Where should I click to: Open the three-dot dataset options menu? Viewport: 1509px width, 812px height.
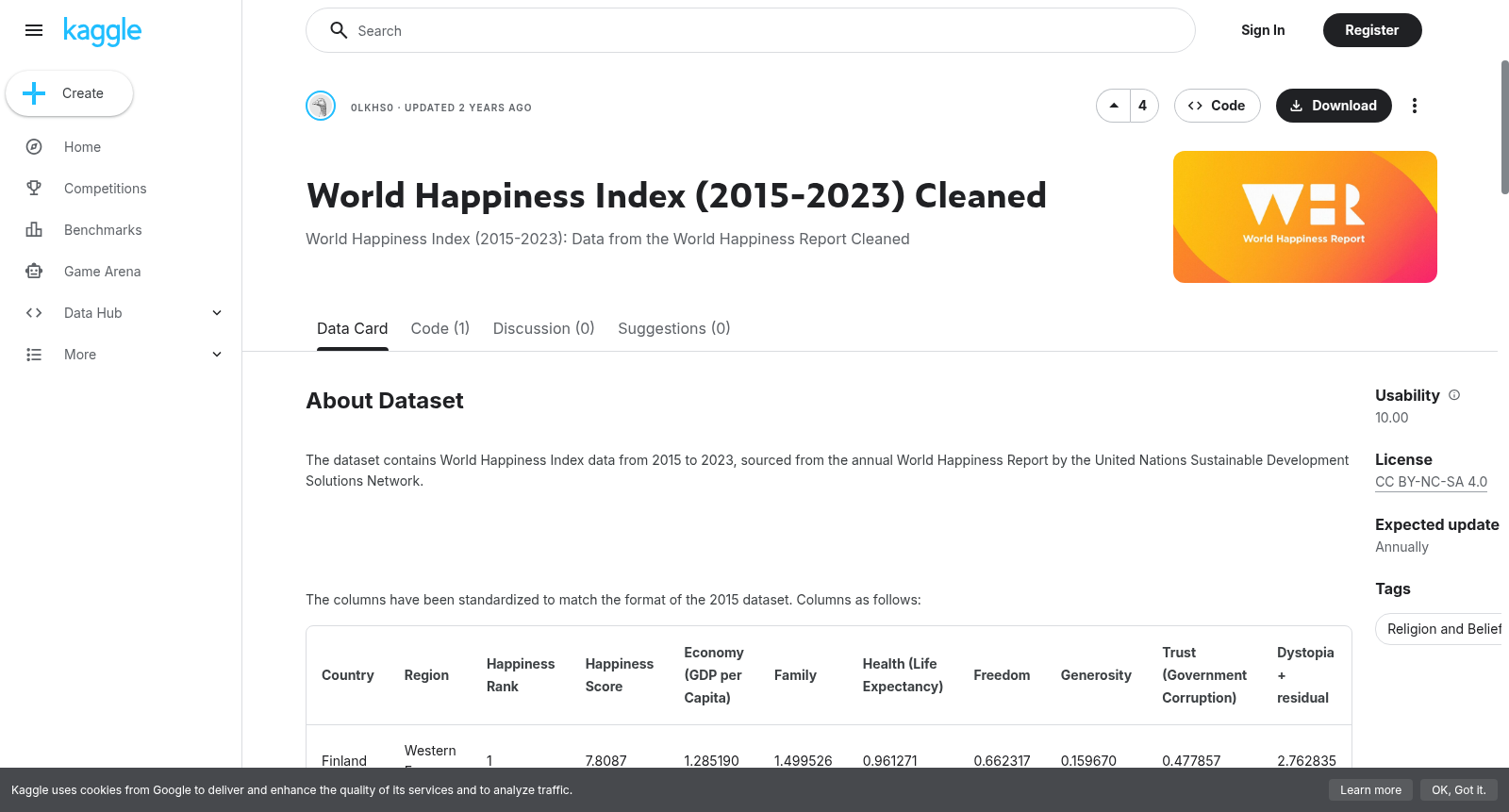[1414, 106]
